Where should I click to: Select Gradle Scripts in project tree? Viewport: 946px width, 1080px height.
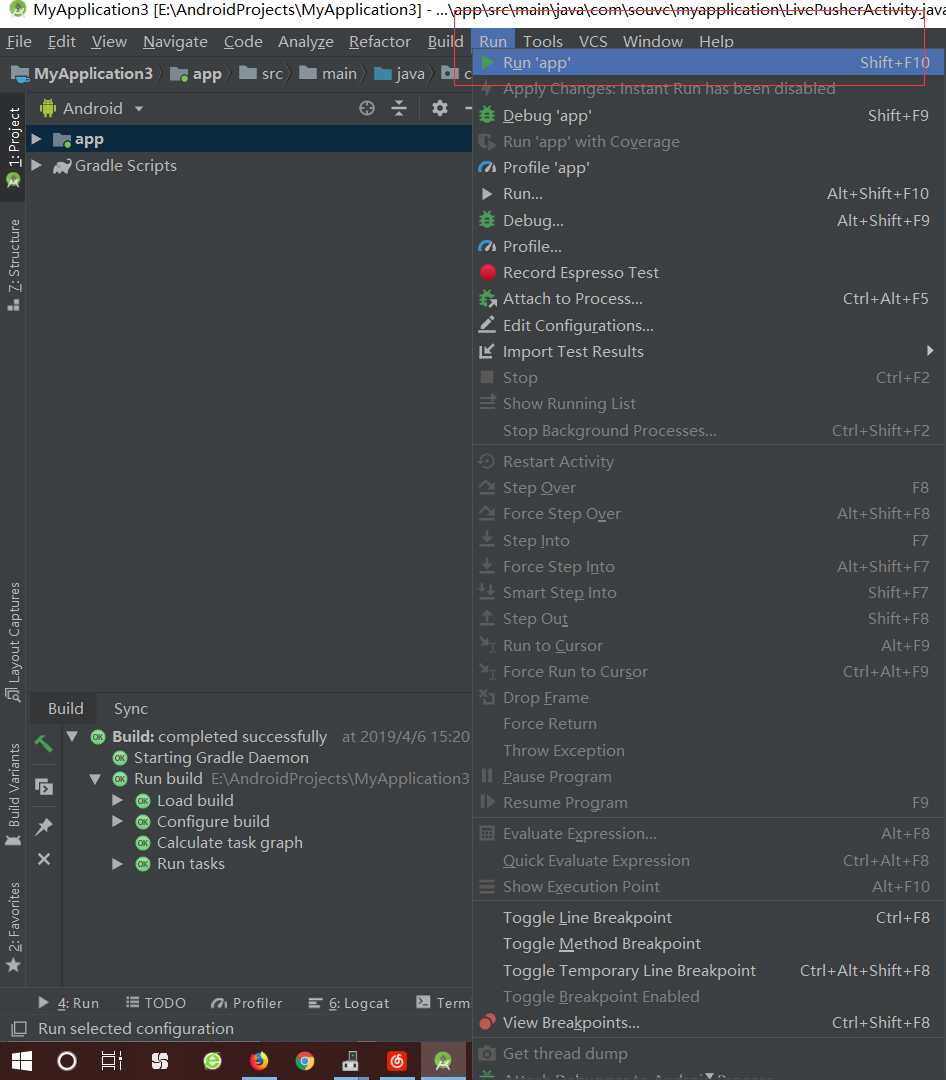[x=125, y=165]
